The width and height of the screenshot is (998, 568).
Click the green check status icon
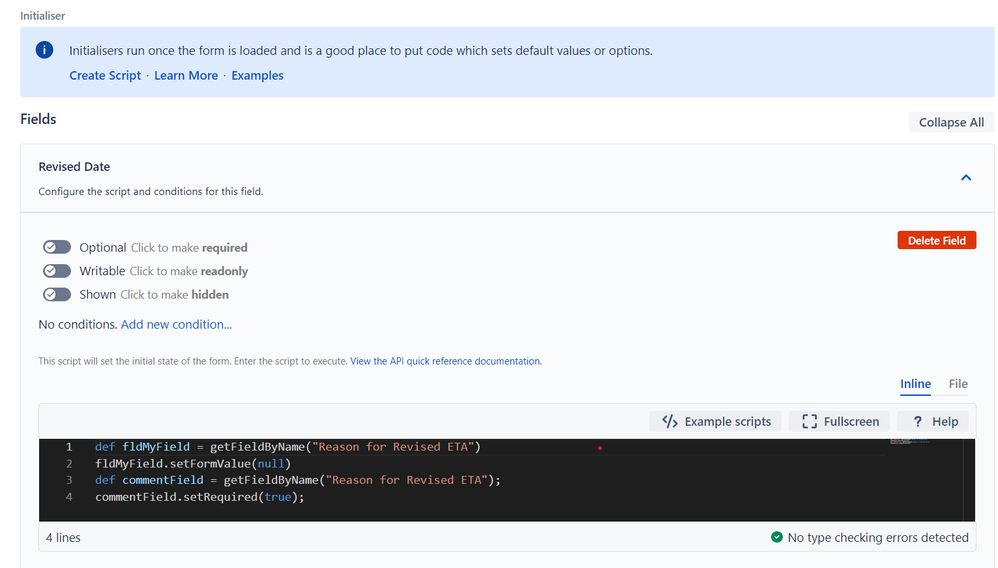coord(777,537)
